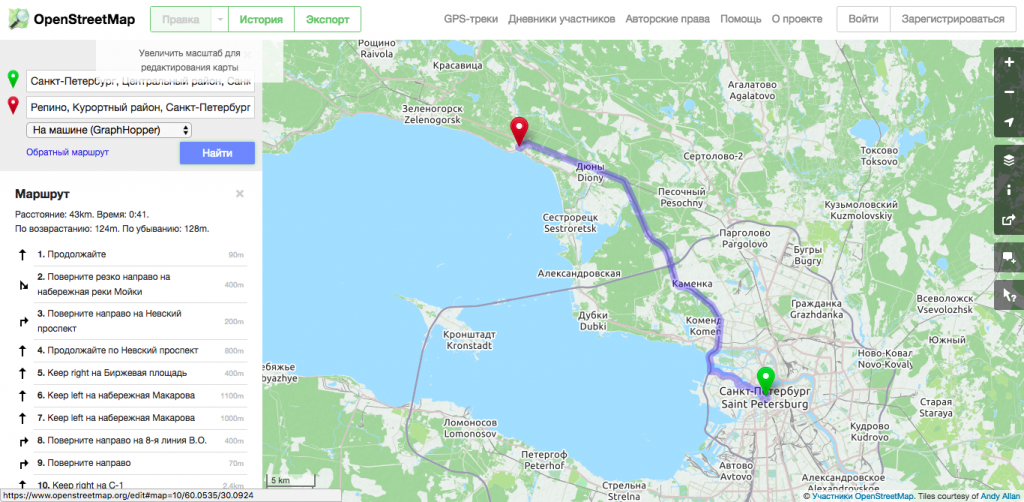Open the map layers icon
The width and height of the screenshot is (1024, 502).
click(x=1009, y=160)
